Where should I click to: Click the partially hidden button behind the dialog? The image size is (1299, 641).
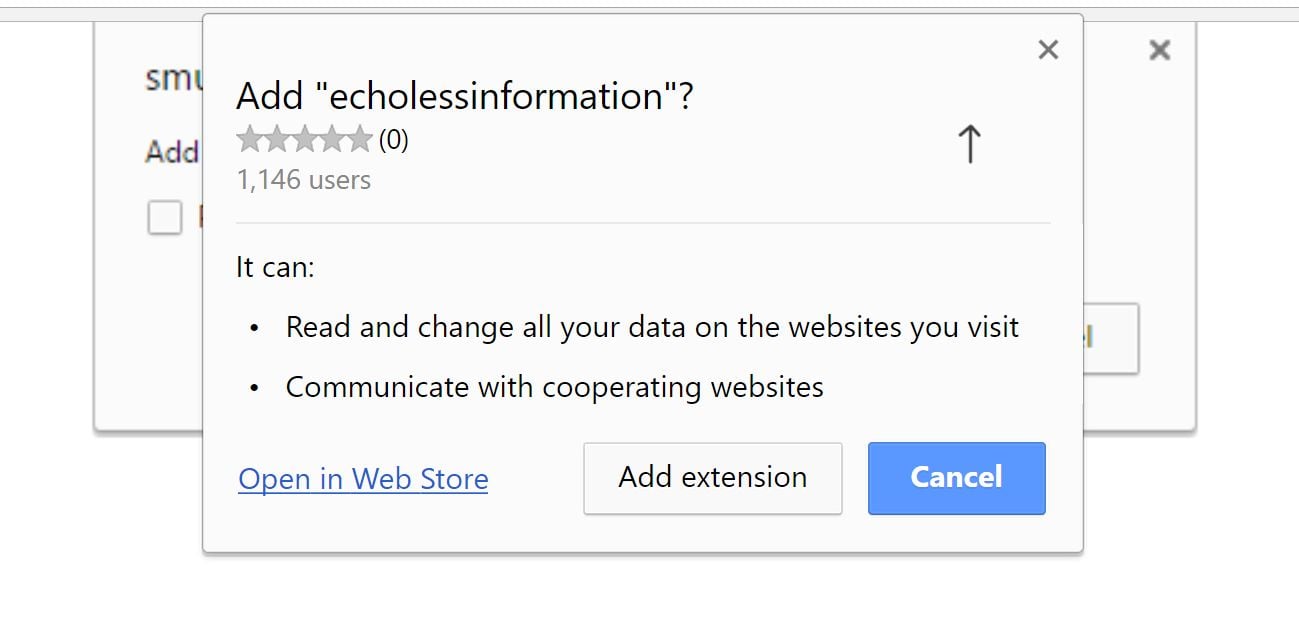point(1110,339)
